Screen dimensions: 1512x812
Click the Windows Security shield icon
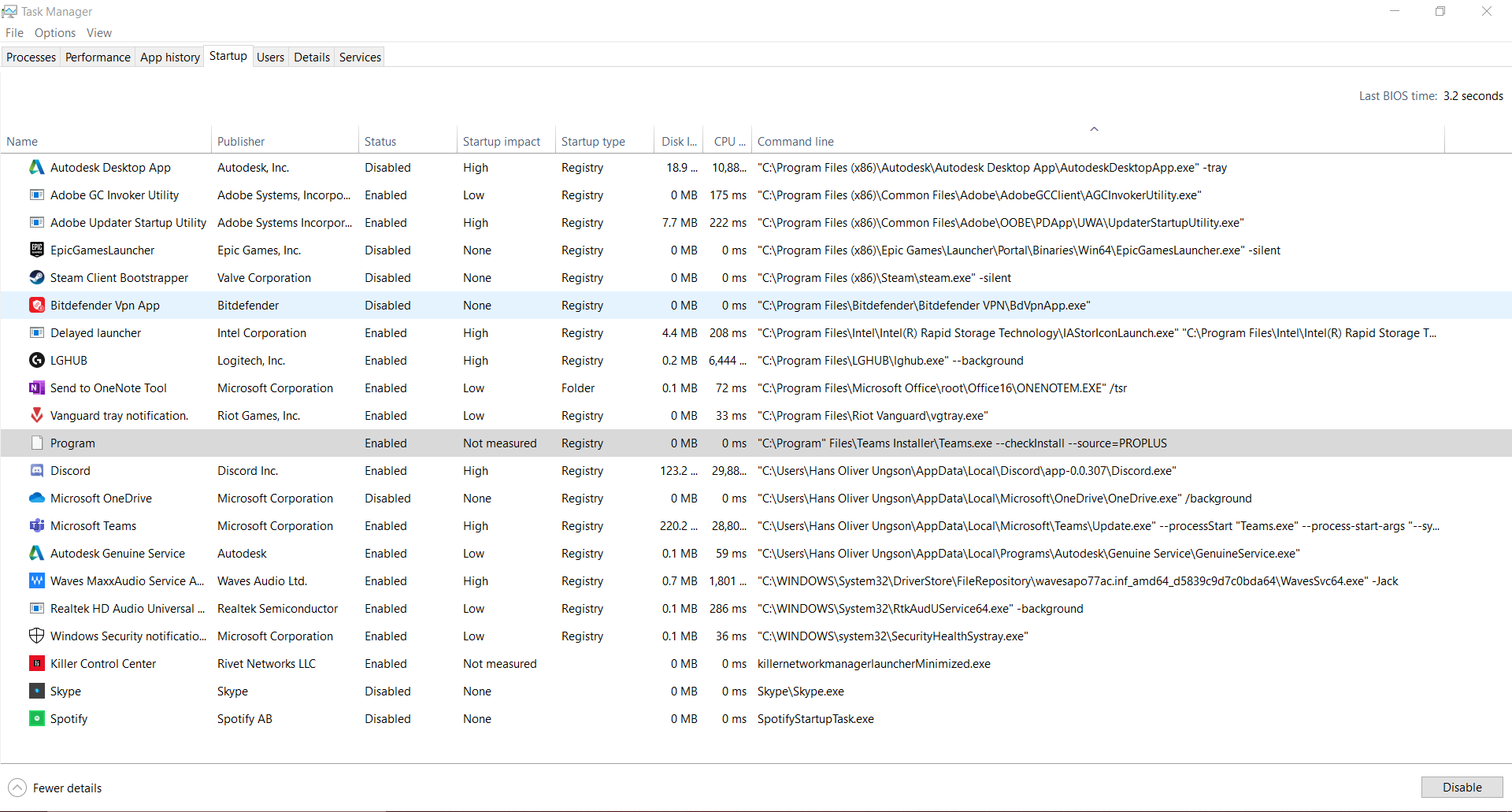point(36,636)
